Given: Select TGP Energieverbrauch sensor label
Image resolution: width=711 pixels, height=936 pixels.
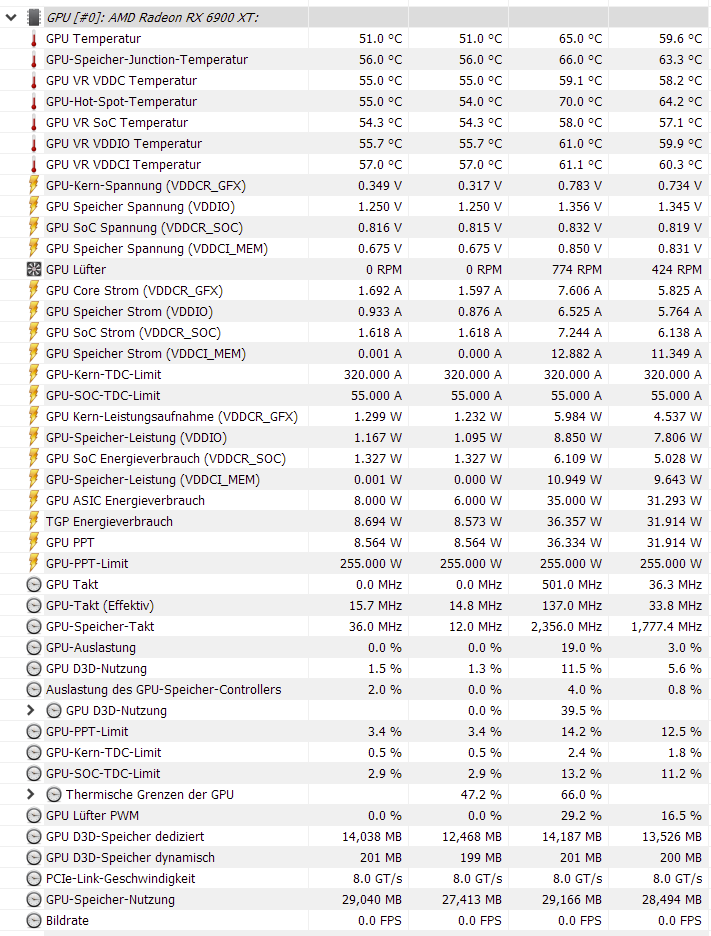Looking at the screenshot, I should tap(109, 521).
